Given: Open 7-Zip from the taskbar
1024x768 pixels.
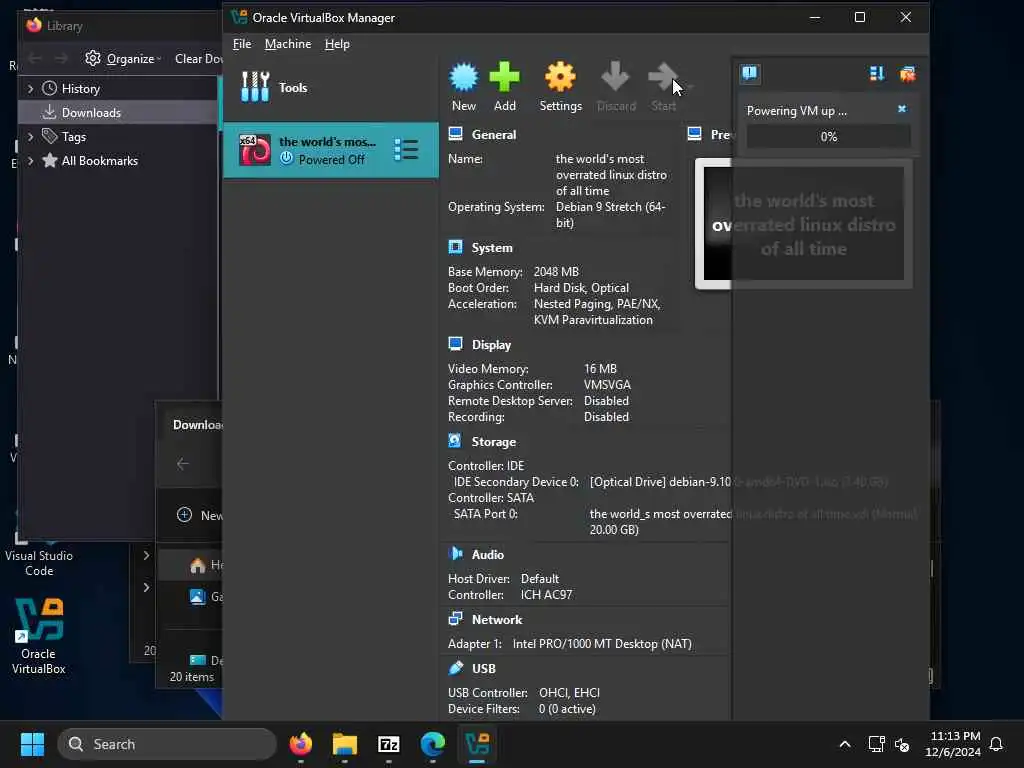Looking at the screenshot, I should pos(389,744).
